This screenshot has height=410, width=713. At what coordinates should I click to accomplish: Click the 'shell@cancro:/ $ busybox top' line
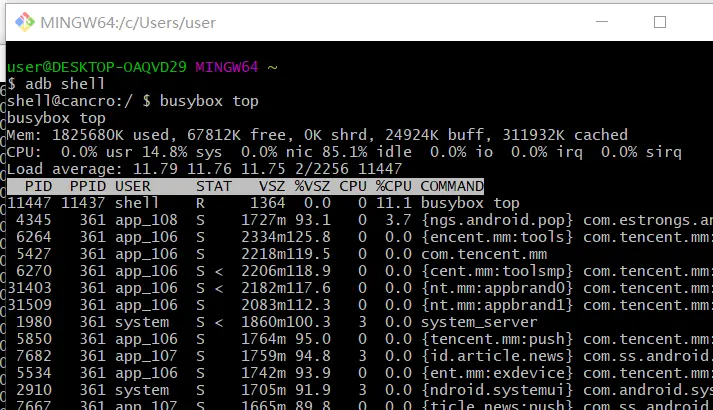(133, 101)
